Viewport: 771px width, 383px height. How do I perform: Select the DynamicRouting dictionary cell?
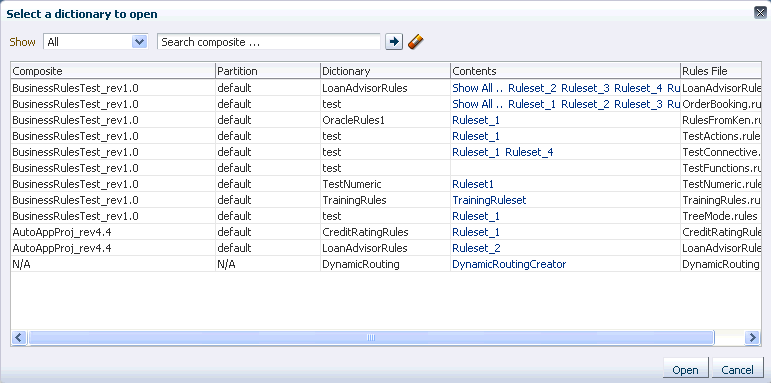pos(385,264)
